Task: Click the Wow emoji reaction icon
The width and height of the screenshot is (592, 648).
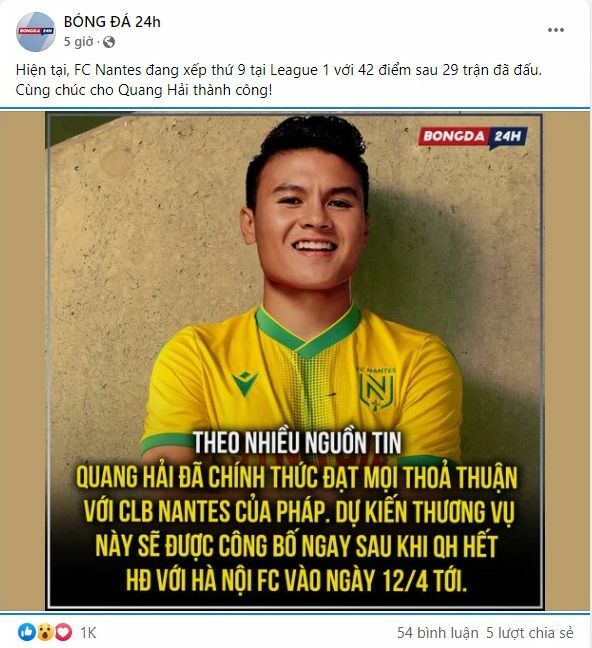Action: (x=45, y=632)
